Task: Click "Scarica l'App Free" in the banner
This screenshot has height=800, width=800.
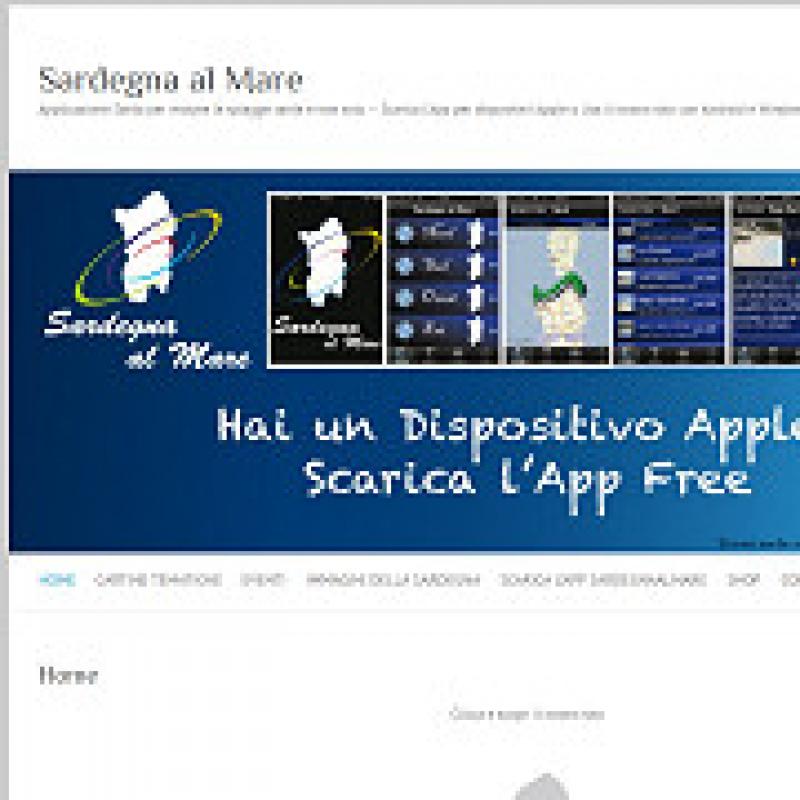Action: click(x=527, y=480)
